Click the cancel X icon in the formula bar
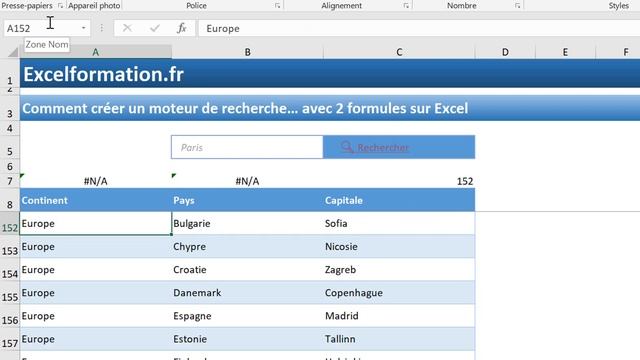This screenshot has height=360, width=640. [x=127, y=28]
